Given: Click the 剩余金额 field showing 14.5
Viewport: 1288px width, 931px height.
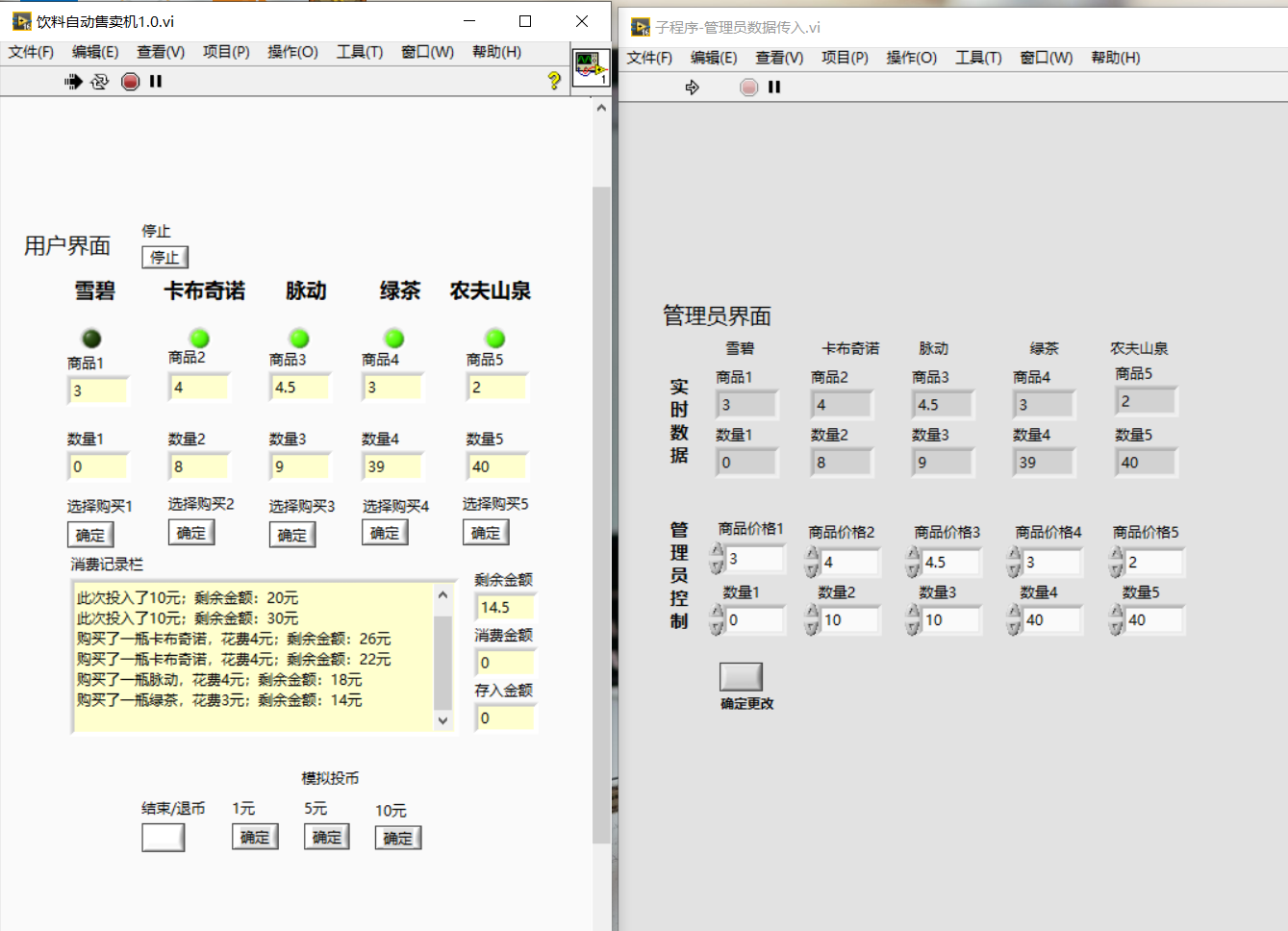Looking at the screenshot, I should point(505,608).
